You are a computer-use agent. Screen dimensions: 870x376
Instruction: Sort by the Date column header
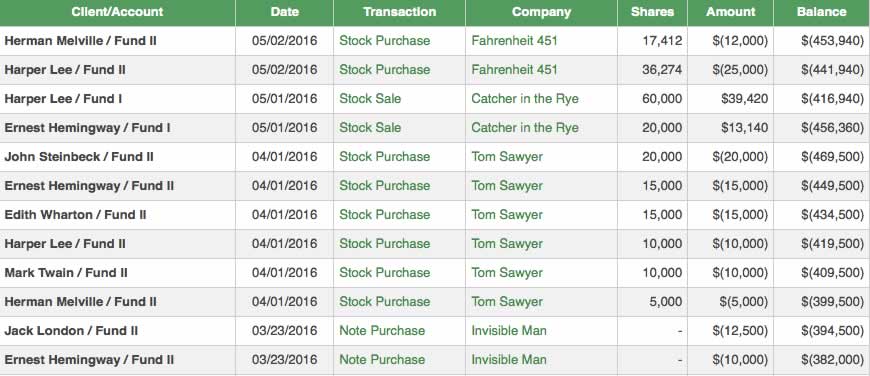point(285,12)
